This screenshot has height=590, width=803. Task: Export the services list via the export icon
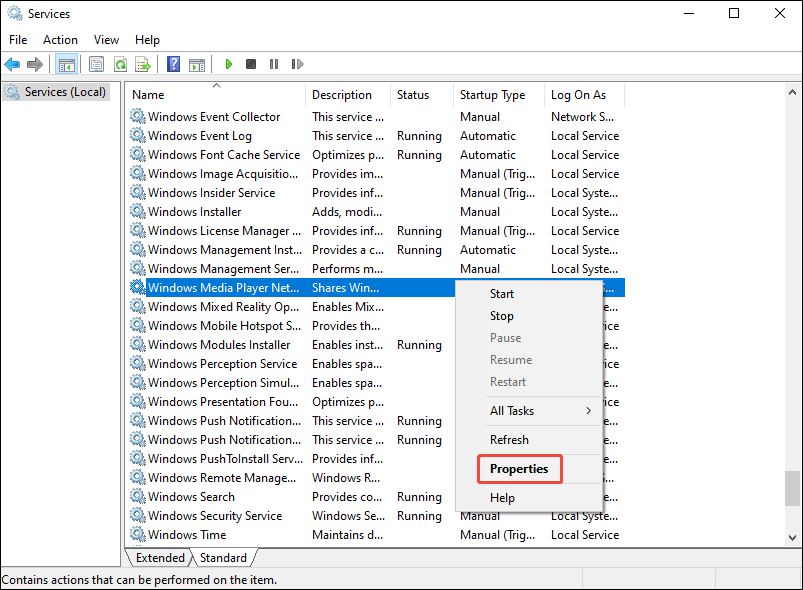(142, 64)
